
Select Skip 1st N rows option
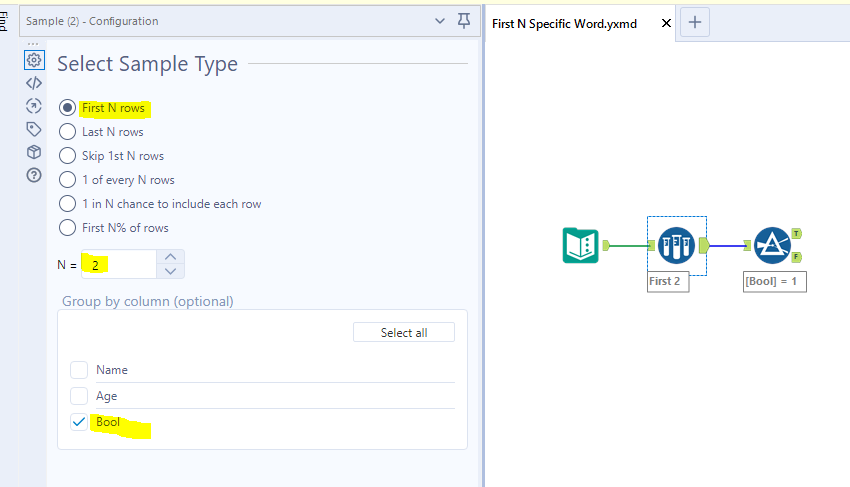[68, 155]
